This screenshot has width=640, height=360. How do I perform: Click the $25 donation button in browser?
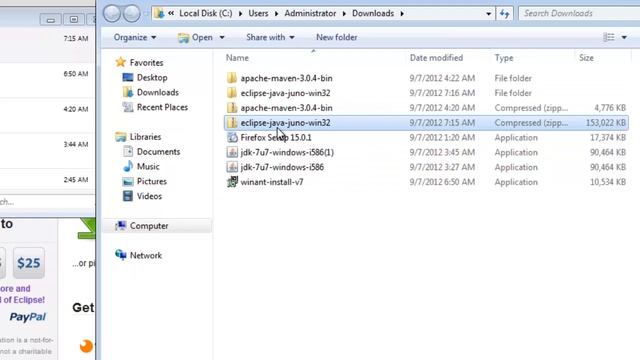29,263
